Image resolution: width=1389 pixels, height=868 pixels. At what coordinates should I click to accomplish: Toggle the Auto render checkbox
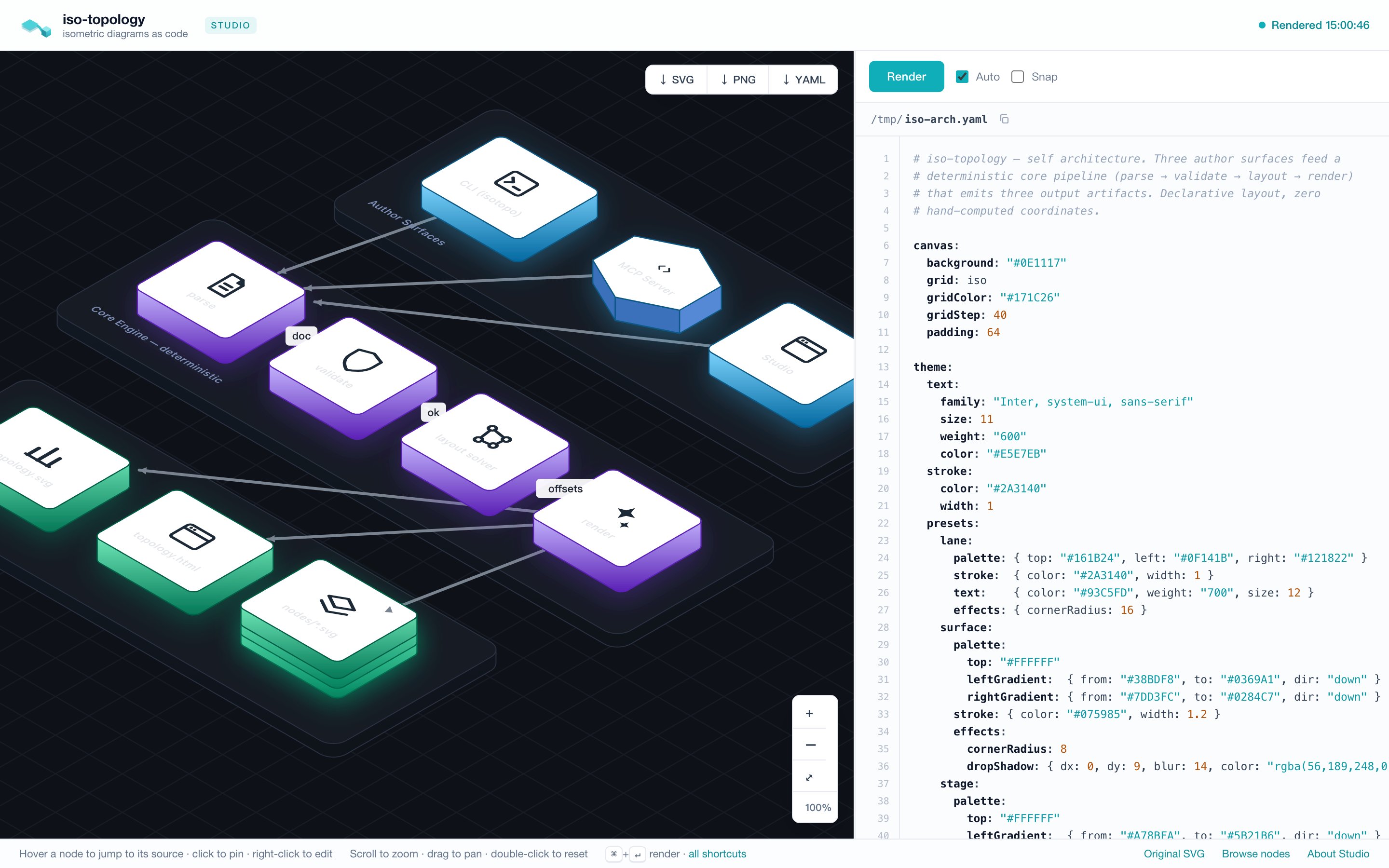962,76
